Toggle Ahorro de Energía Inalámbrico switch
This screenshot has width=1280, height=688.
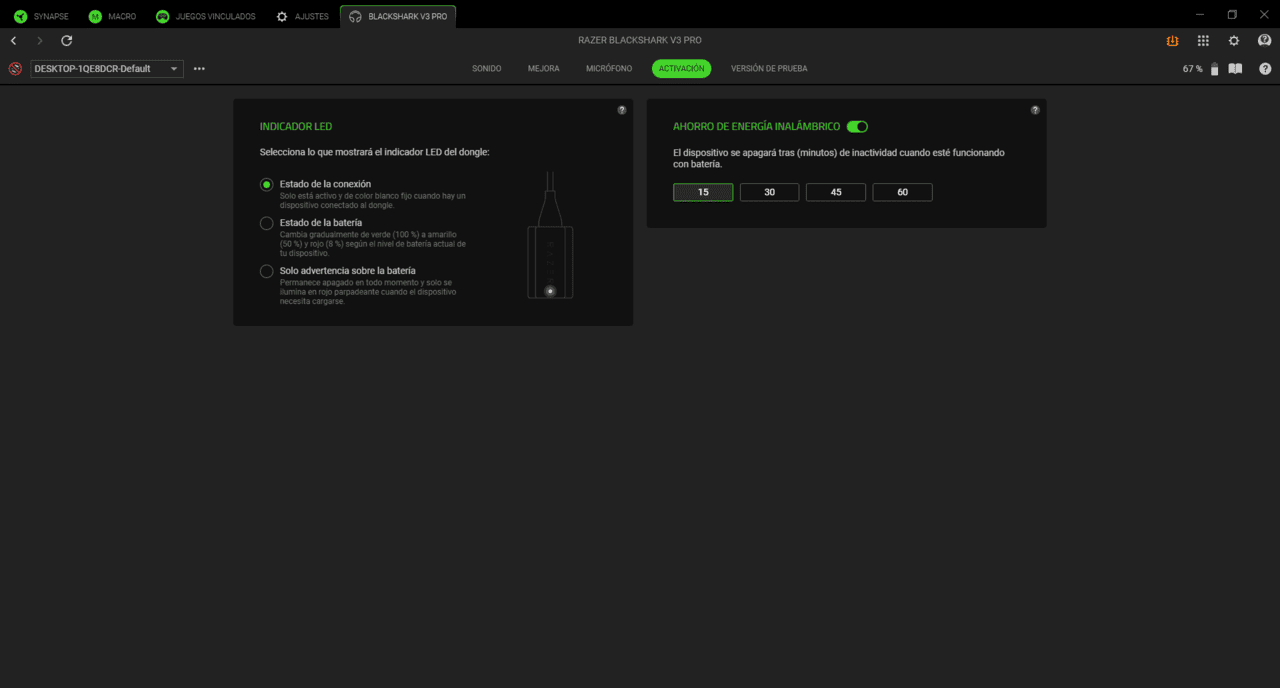click(857, 127)
